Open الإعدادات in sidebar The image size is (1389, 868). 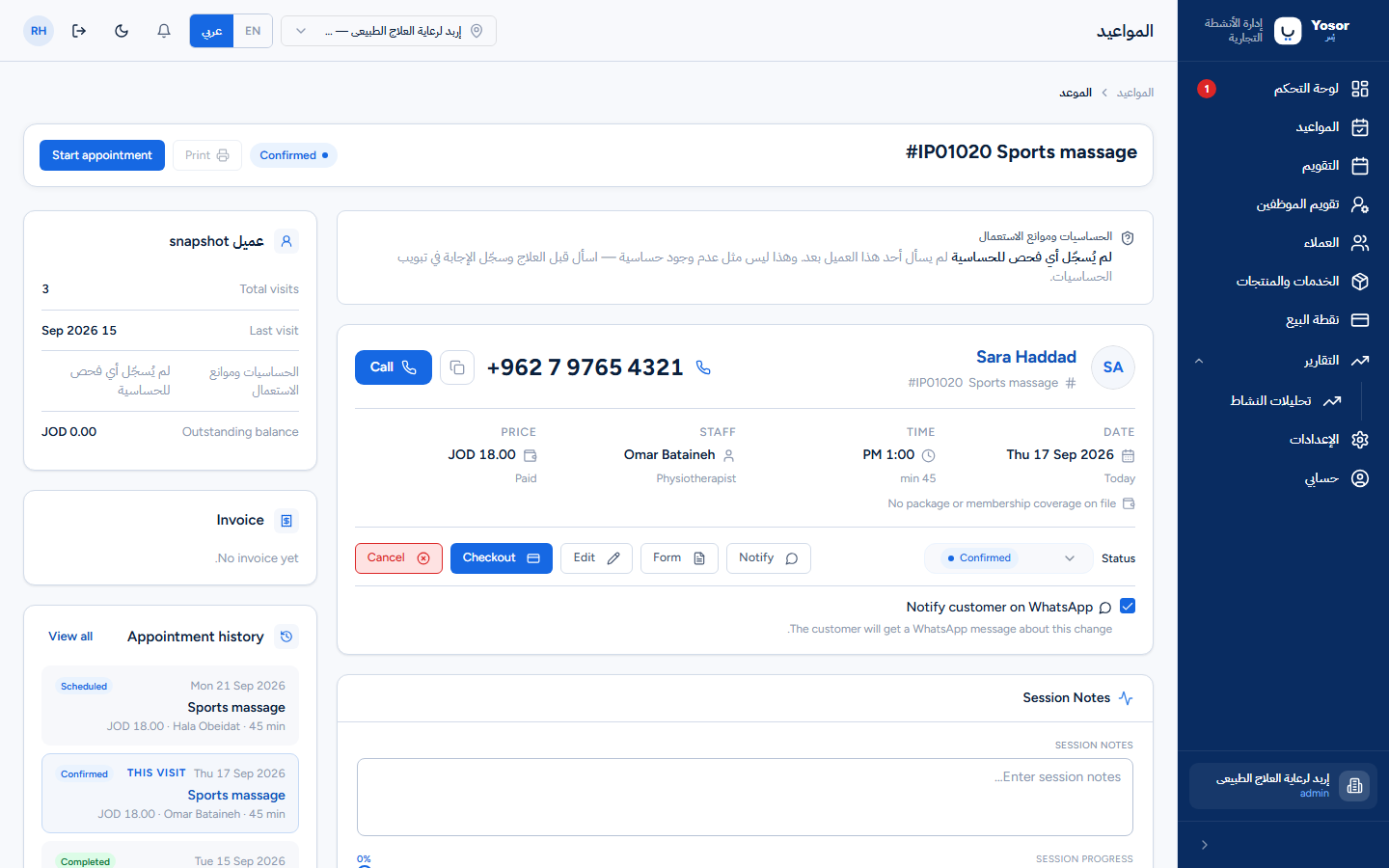pyautogui.click(x=1283, y=440)
